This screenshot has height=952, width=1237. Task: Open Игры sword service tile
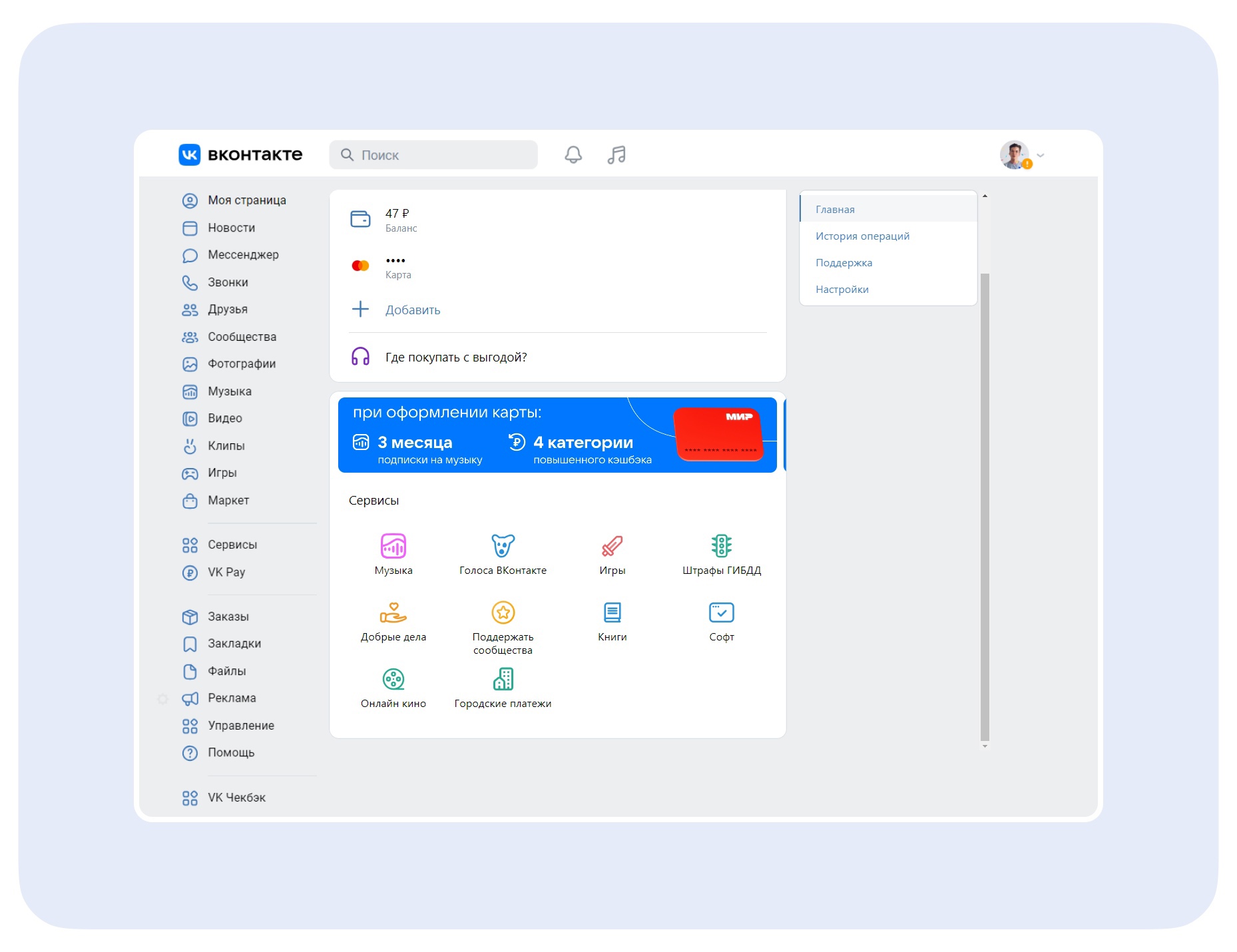tap(613, 555)
